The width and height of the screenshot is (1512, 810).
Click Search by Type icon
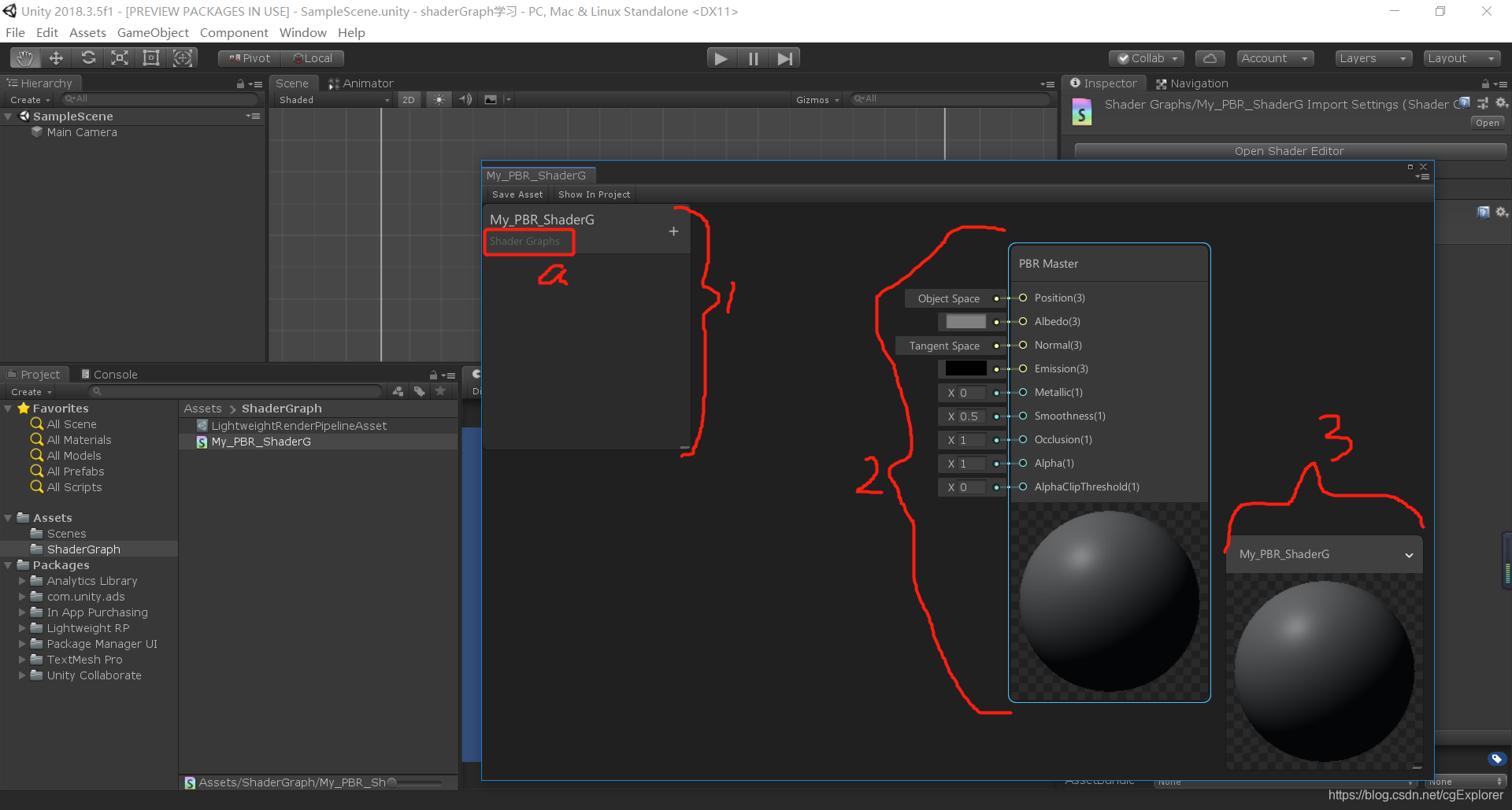[398, 391]
